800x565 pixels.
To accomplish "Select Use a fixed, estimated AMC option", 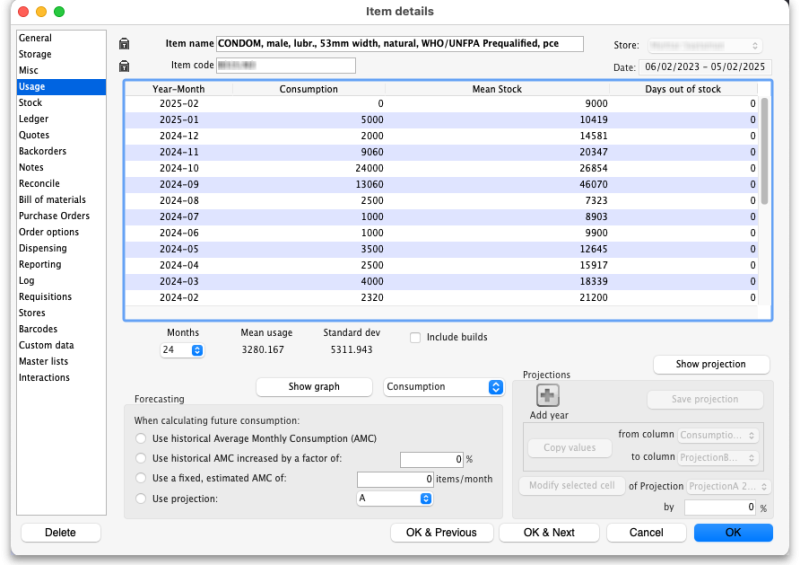I will (141, 479).
